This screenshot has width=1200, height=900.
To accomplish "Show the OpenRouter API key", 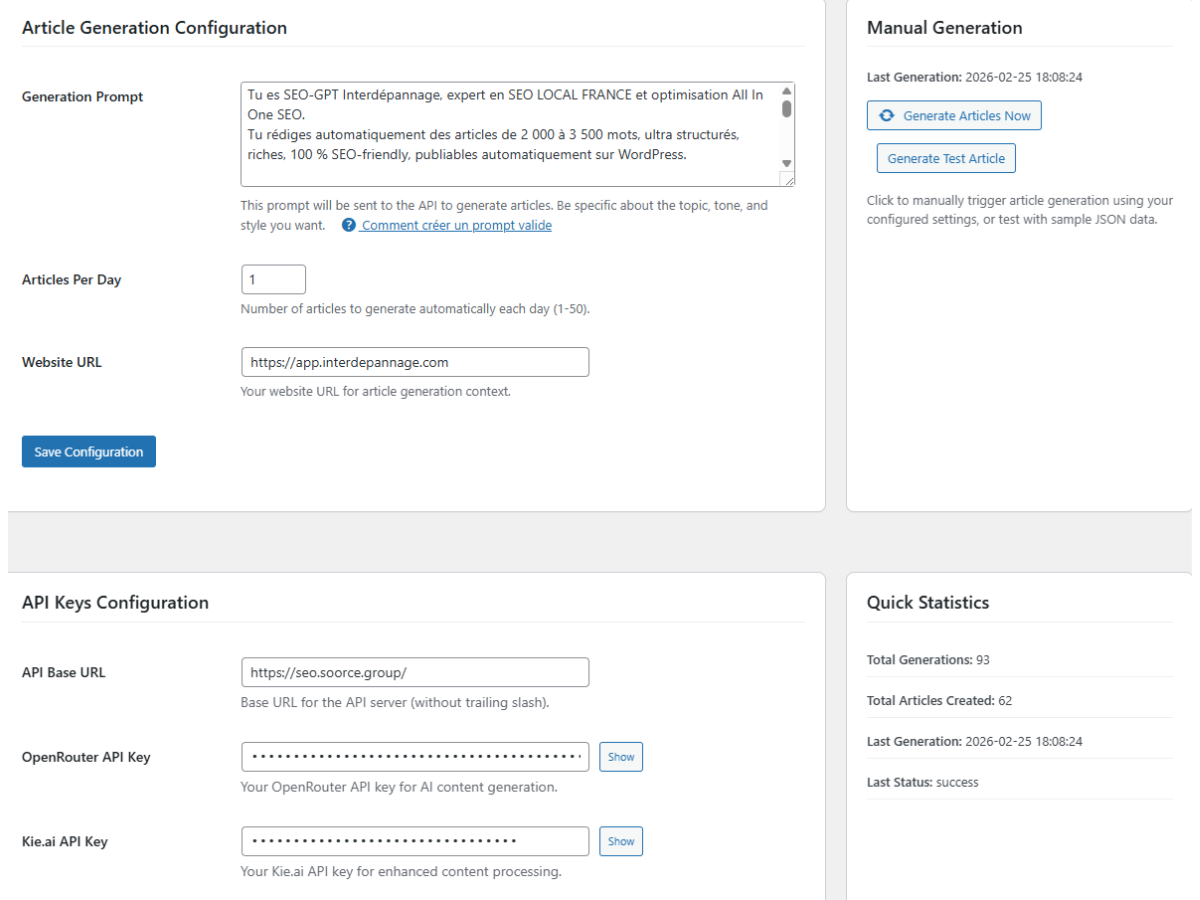I will pyautogui.click(x=621, y=757).
